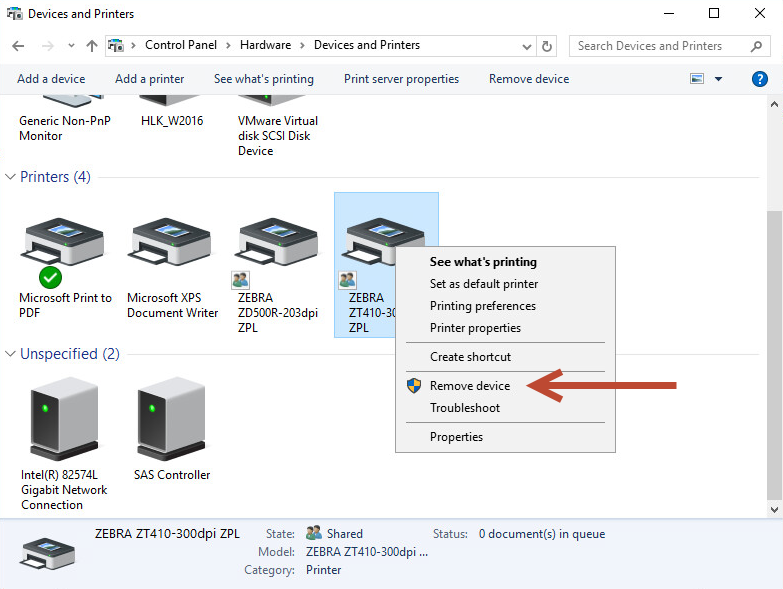Collapse the Unspecified (2) group
The height and width of the screenshot is (589, 783).
coord(10,354)
